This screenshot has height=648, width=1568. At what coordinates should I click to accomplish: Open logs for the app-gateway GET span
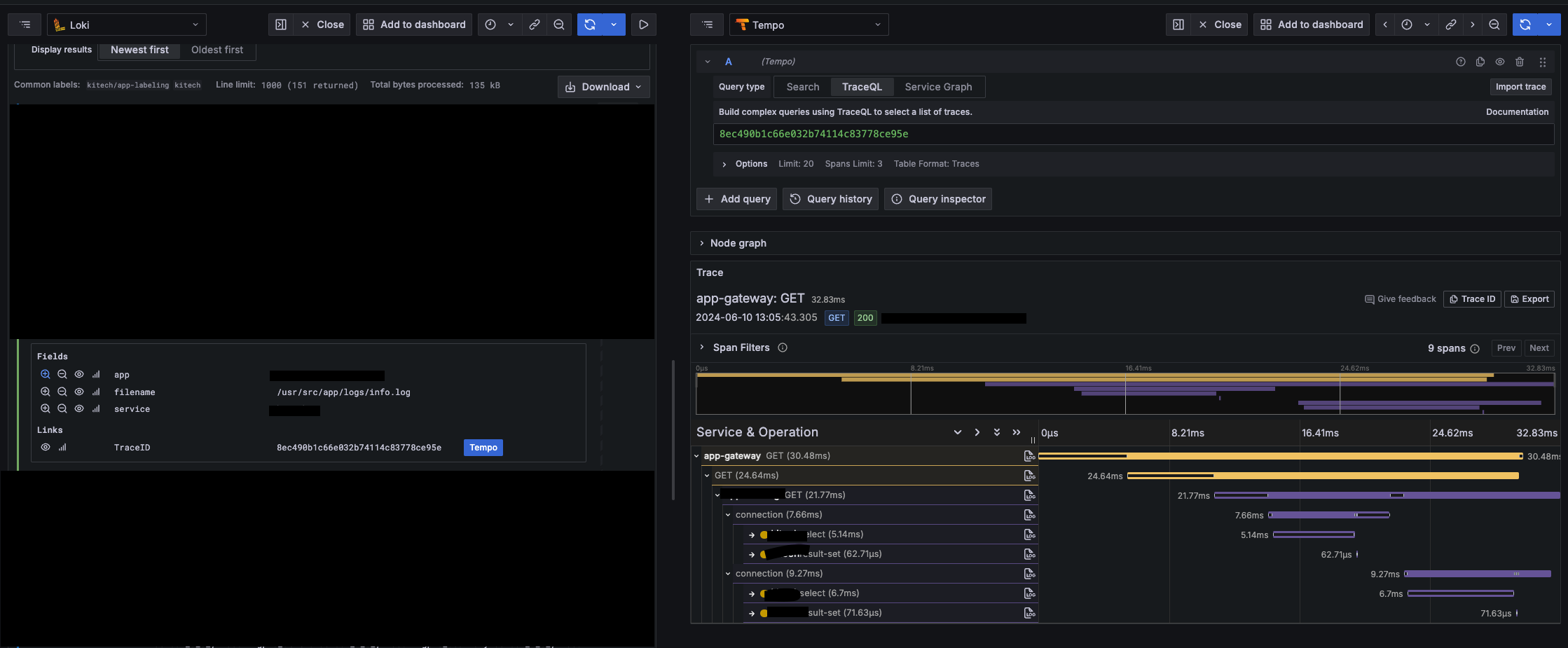[1029, 456]
